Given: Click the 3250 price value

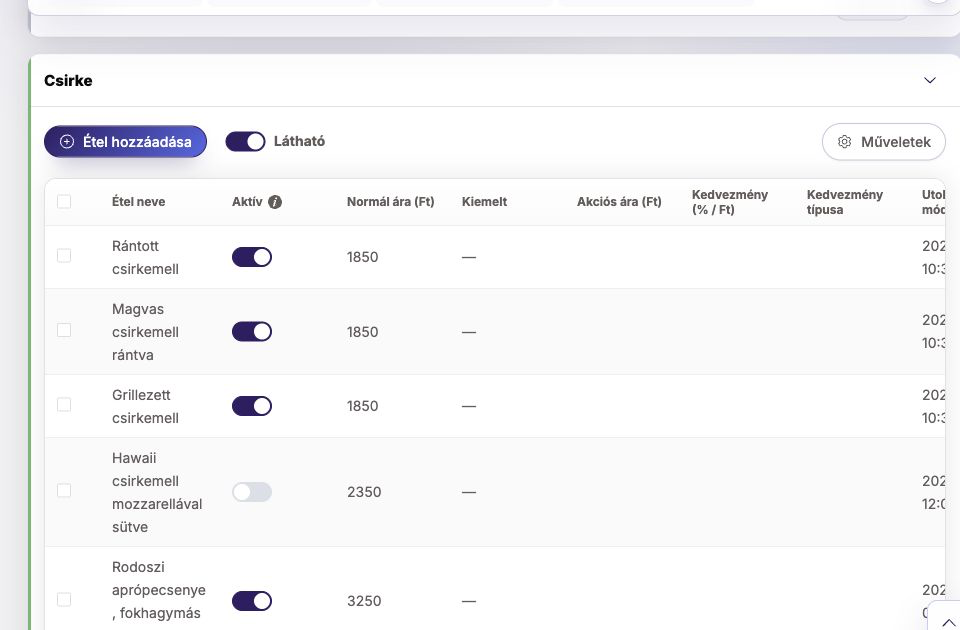Looking at the screenshot, I should pyautogui.click(x=364, y=601).
